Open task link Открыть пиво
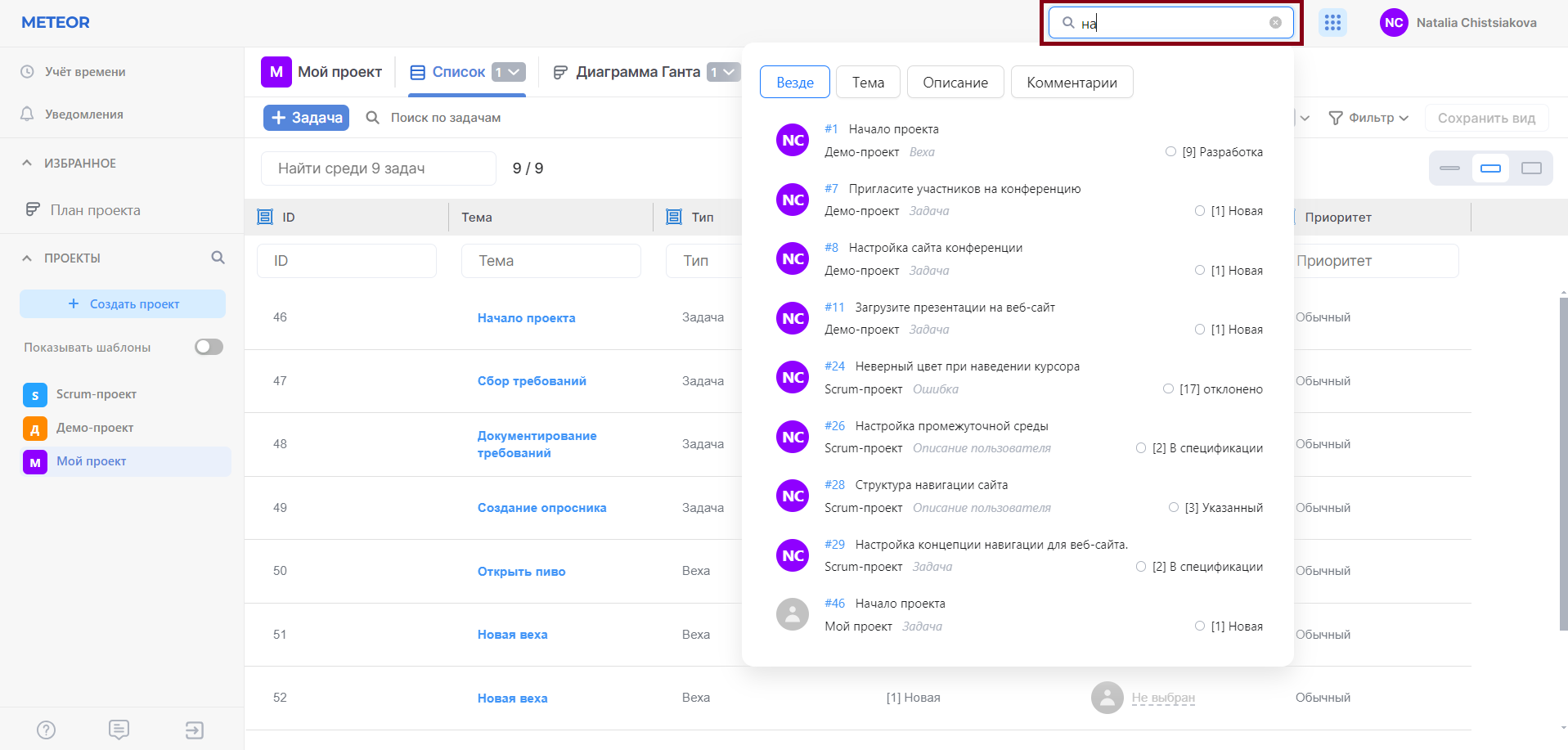 522,572
